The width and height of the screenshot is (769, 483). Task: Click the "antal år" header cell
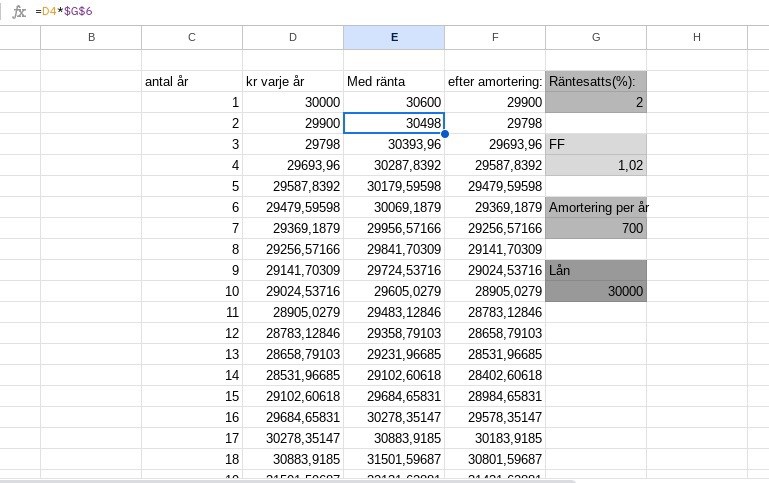(192, 81)
